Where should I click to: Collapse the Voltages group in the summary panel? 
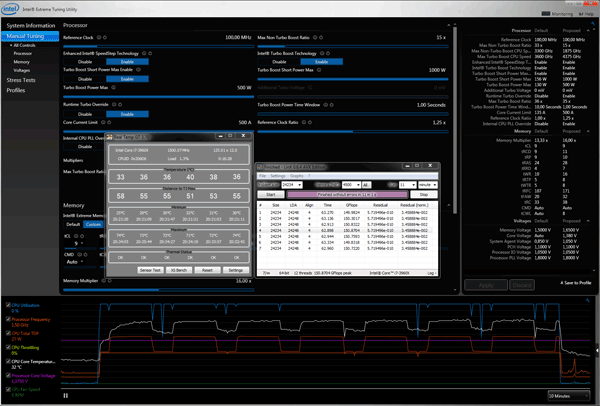[x=588, y=221]
